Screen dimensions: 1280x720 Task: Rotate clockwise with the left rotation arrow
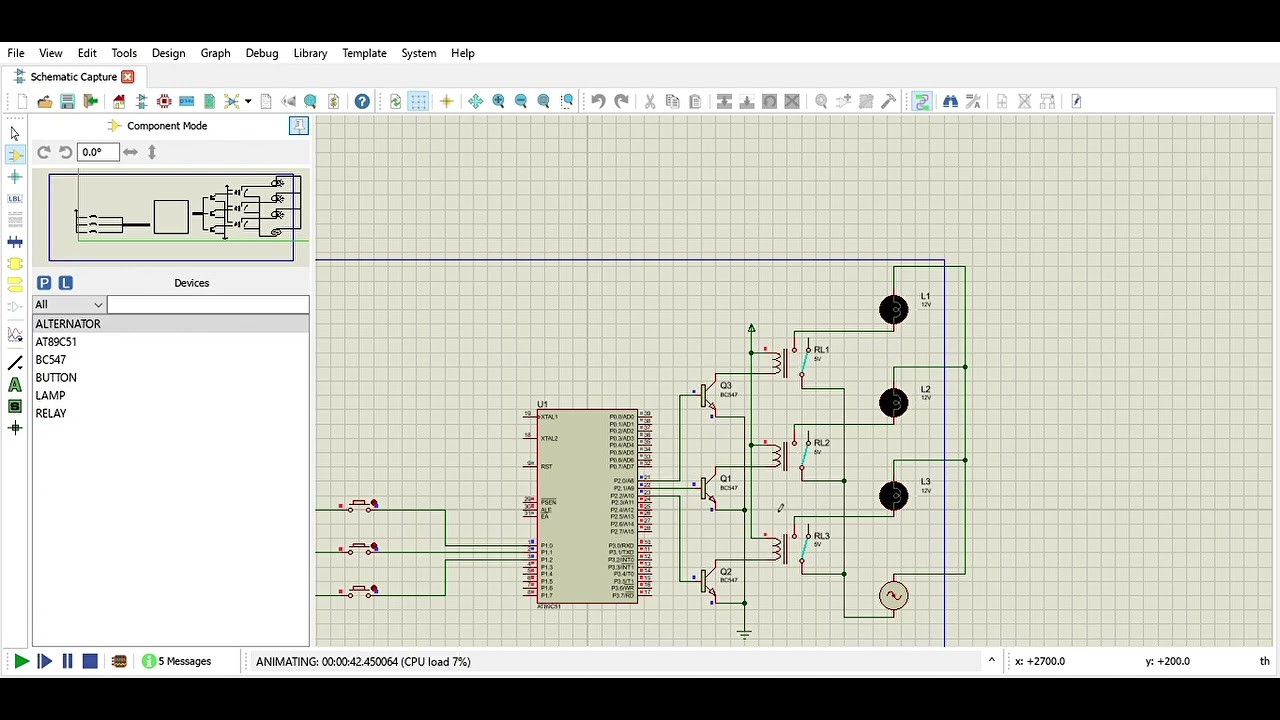[44, 152]
